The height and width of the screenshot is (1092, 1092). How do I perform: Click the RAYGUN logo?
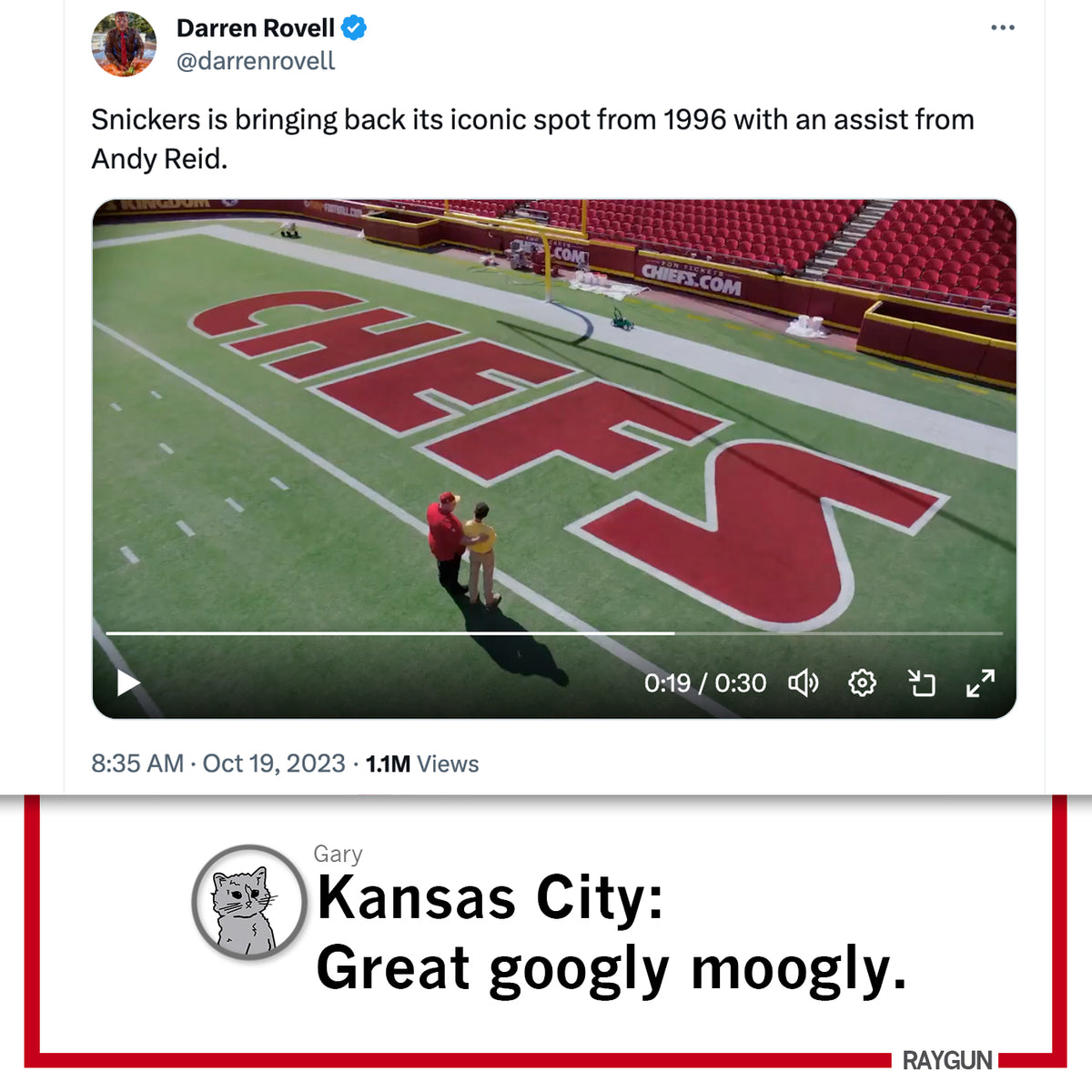[946, 1060]
